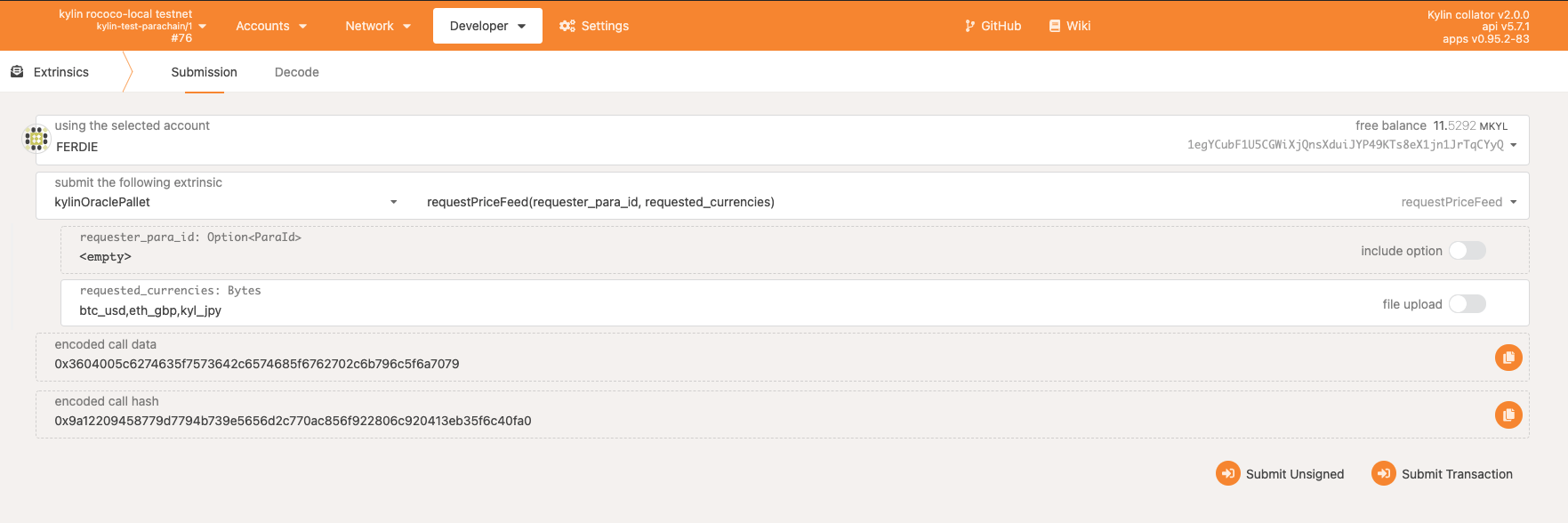This screenshot has height=523, width=1568.
Task: Open the Network dropdown menu
Action: click(378, 26)
